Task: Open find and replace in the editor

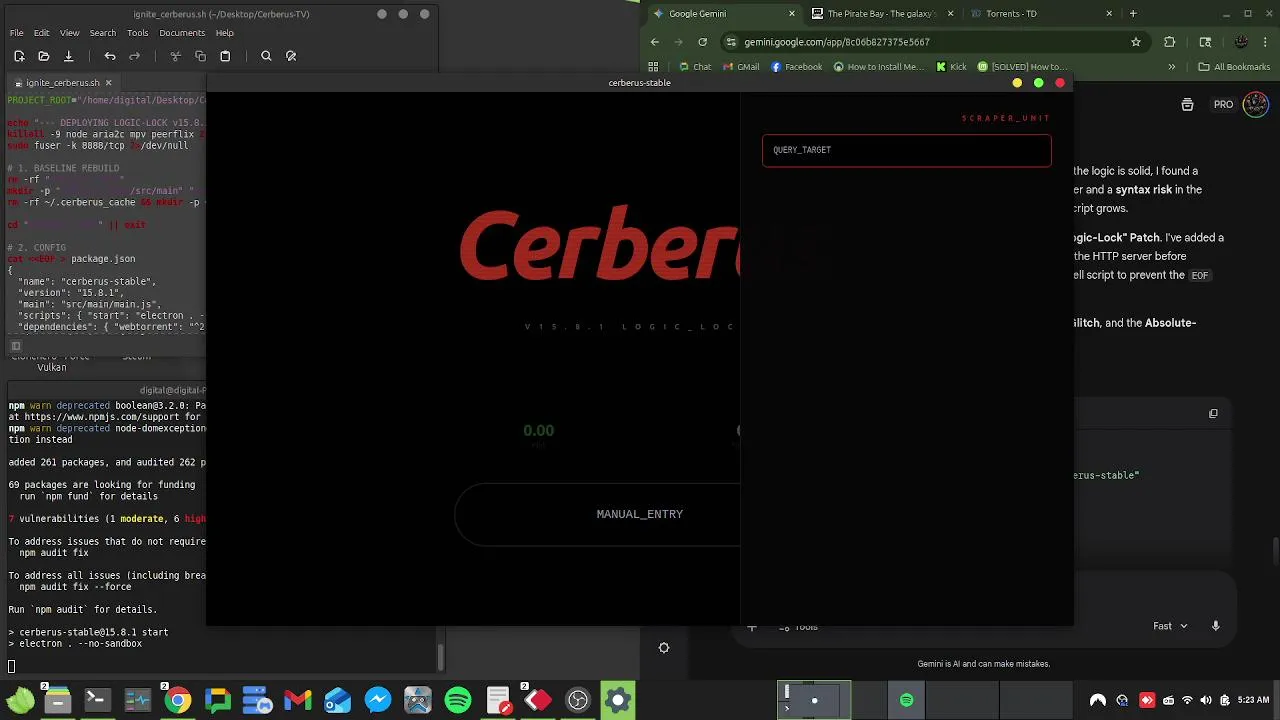Action: click(291, 56)
